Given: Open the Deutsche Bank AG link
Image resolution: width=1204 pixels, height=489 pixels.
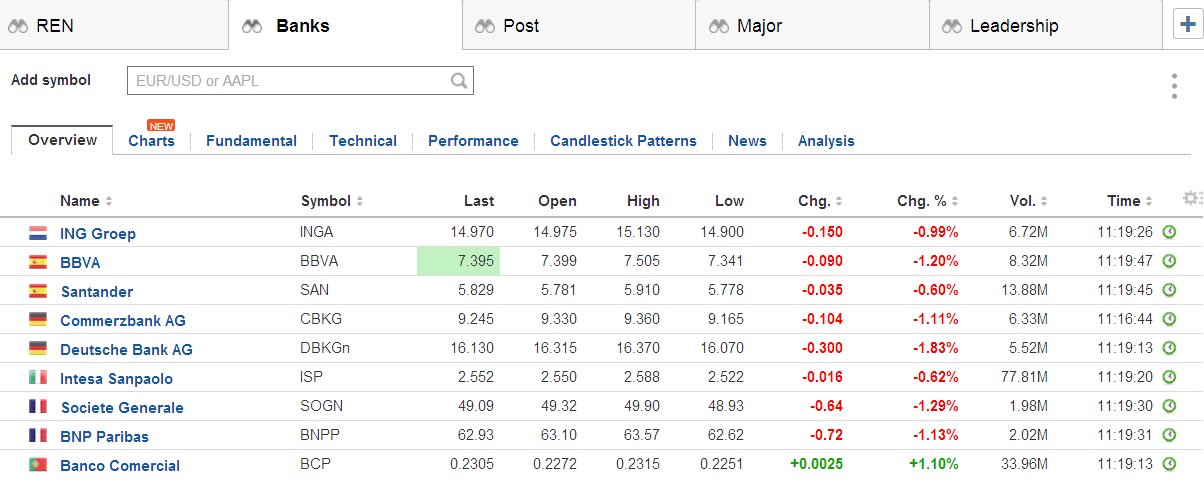Looking at the screenshot, I should tap(126, 349).
